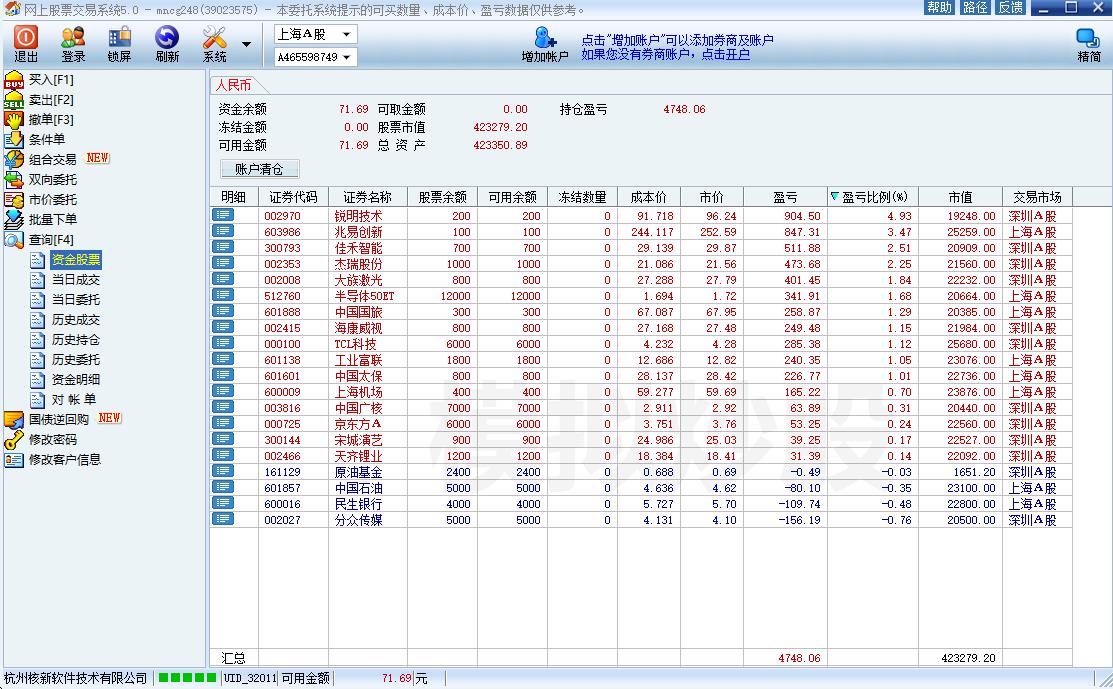The height and width of the screenshot is (689, 1113).
Task: Open the 上海A股 market dropdown
Action: coord(346,35)
